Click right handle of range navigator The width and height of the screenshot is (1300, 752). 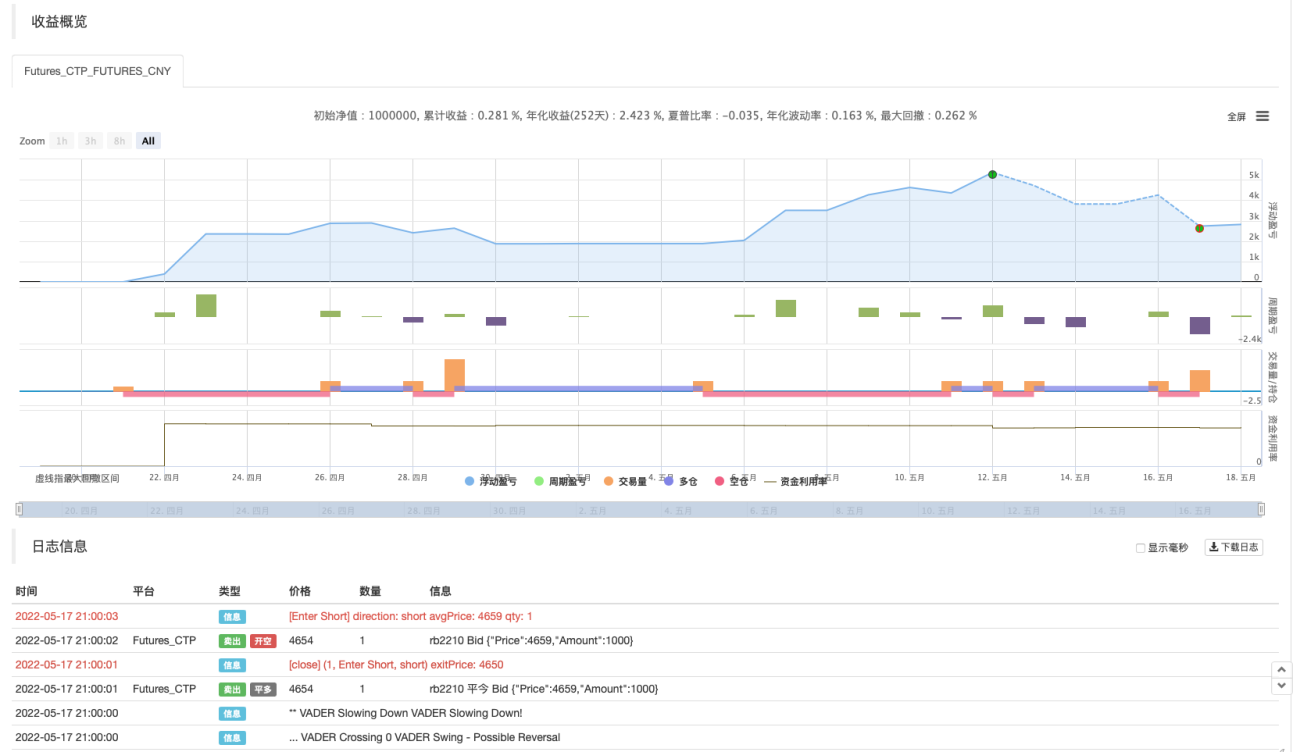[x=1261, y=509]
